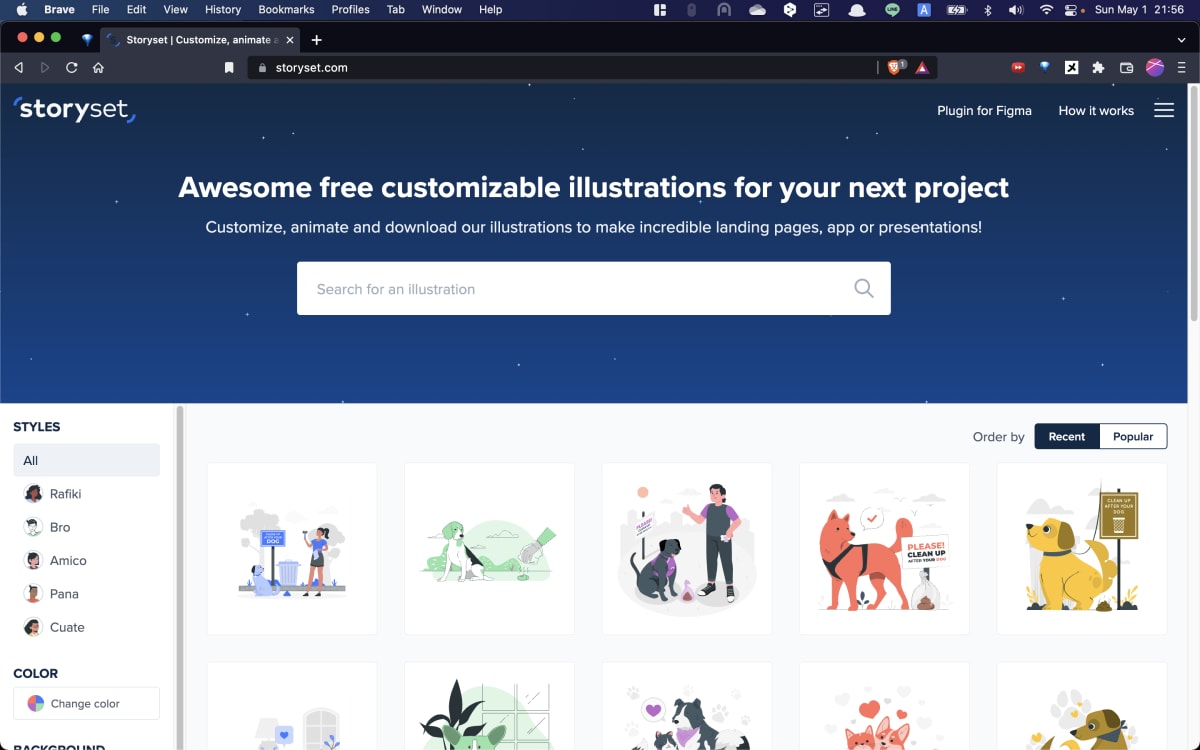The image size is (1200, 750).
Task: Open the green dog cleanup illustration
Action: [489, 548]
